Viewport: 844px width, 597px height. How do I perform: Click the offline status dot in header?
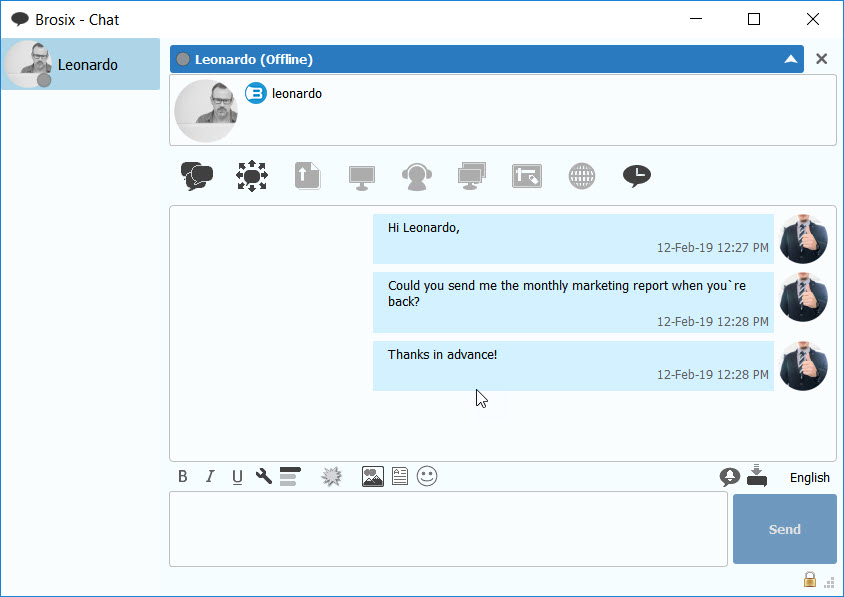tap(183, 59)
